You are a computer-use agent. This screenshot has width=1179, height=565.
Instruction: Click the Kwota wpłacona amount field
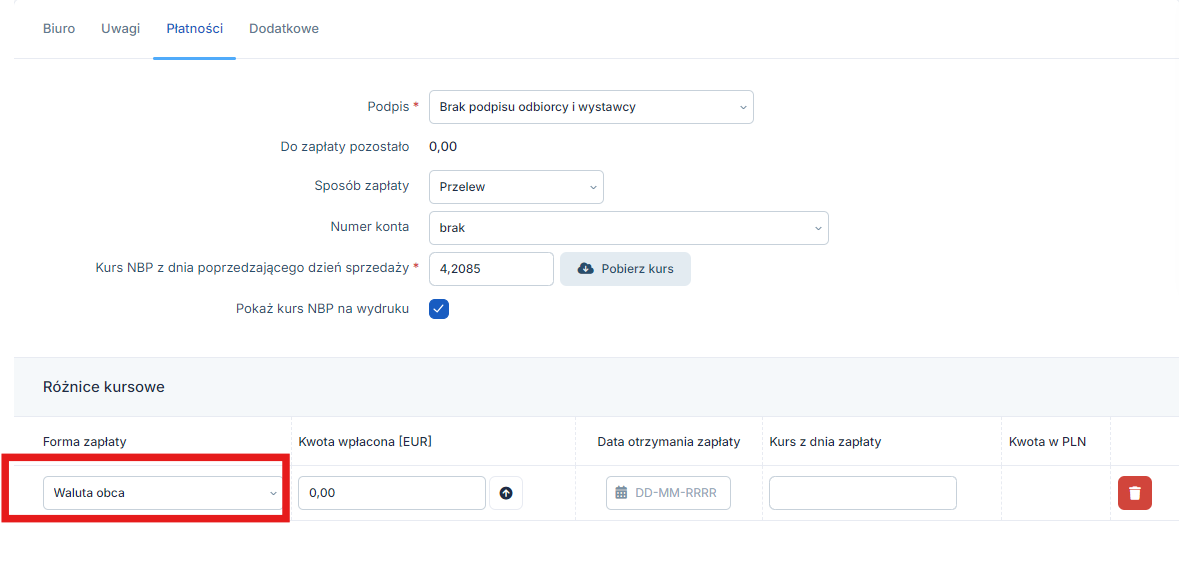[392, 493]
